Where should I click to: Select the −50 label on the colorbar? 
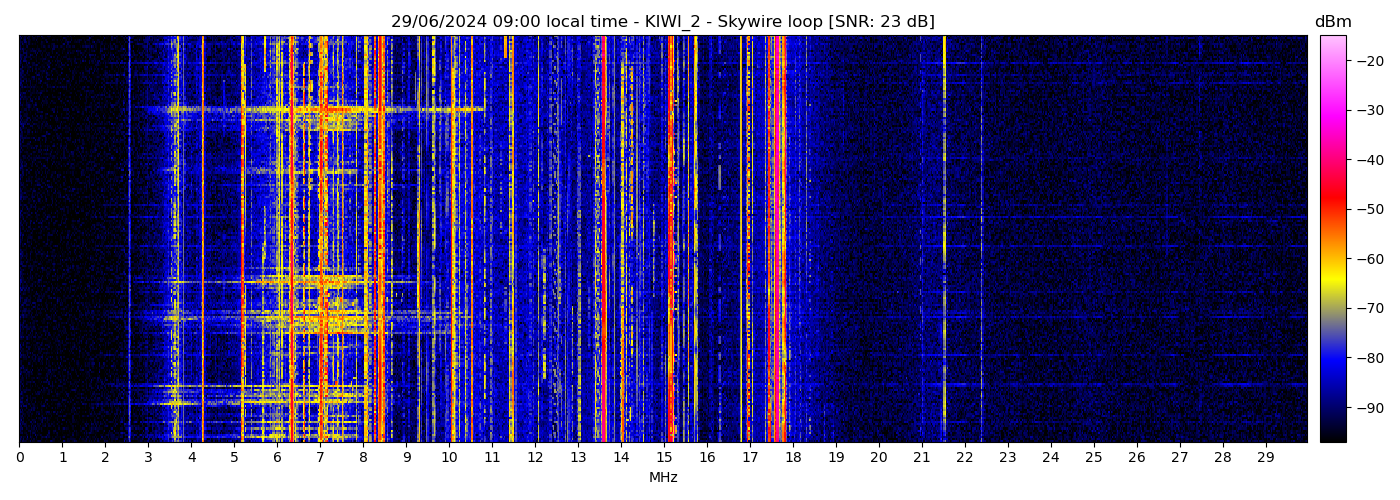tap(1367, 209)
